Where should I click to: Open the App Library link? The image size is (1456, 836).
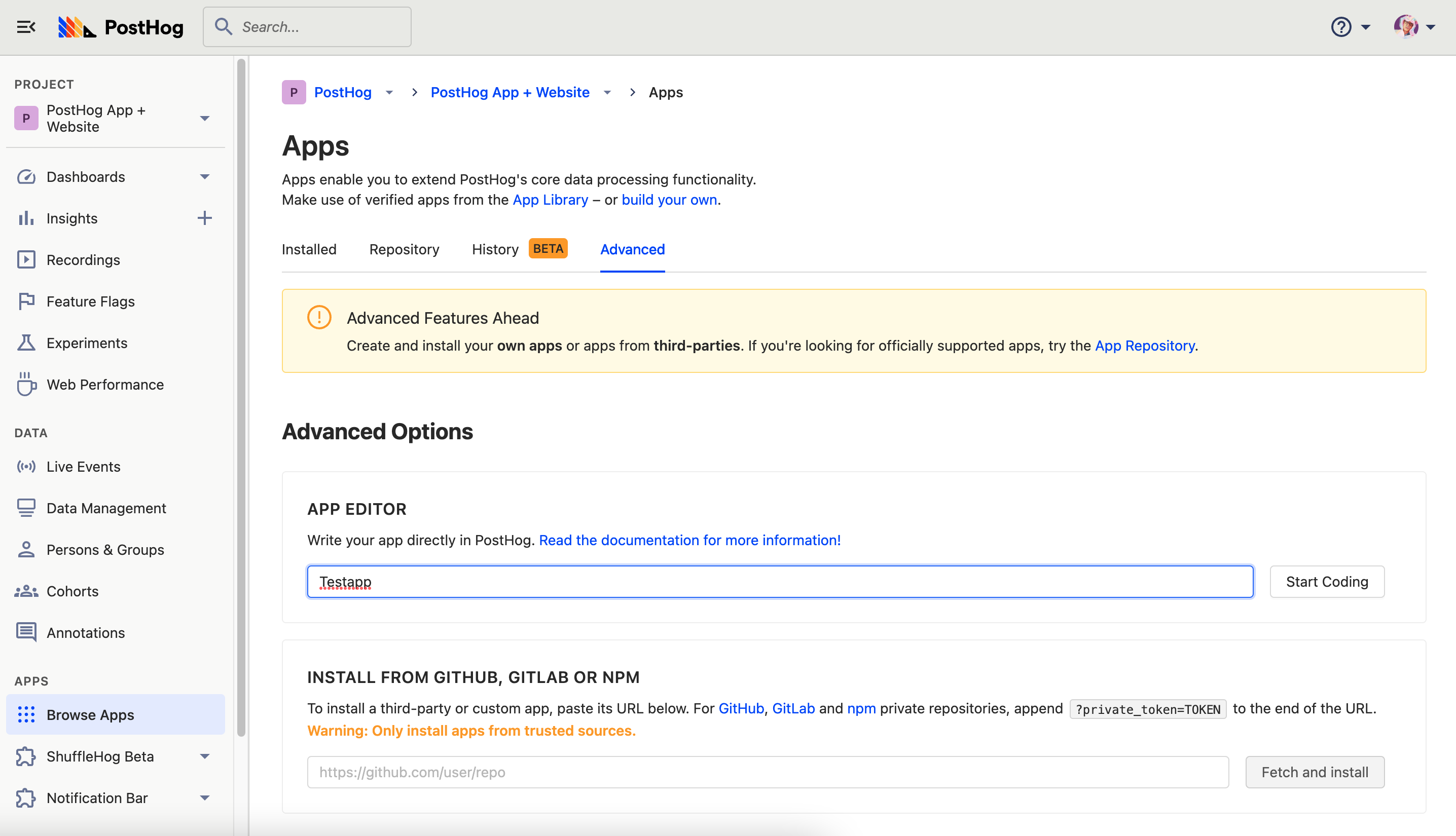[x=550, y=199]
